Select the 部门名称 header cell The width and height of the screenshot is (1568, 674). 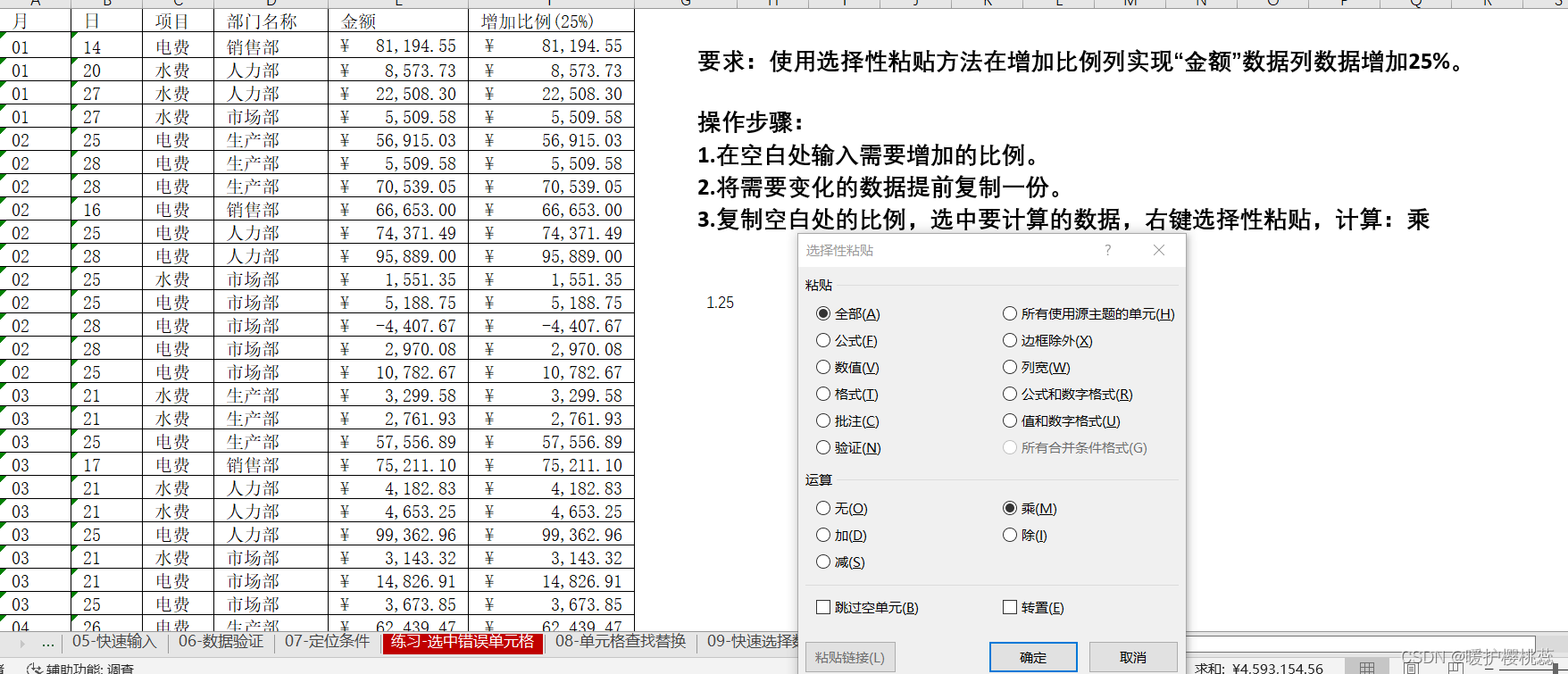(x=271, y=21)
